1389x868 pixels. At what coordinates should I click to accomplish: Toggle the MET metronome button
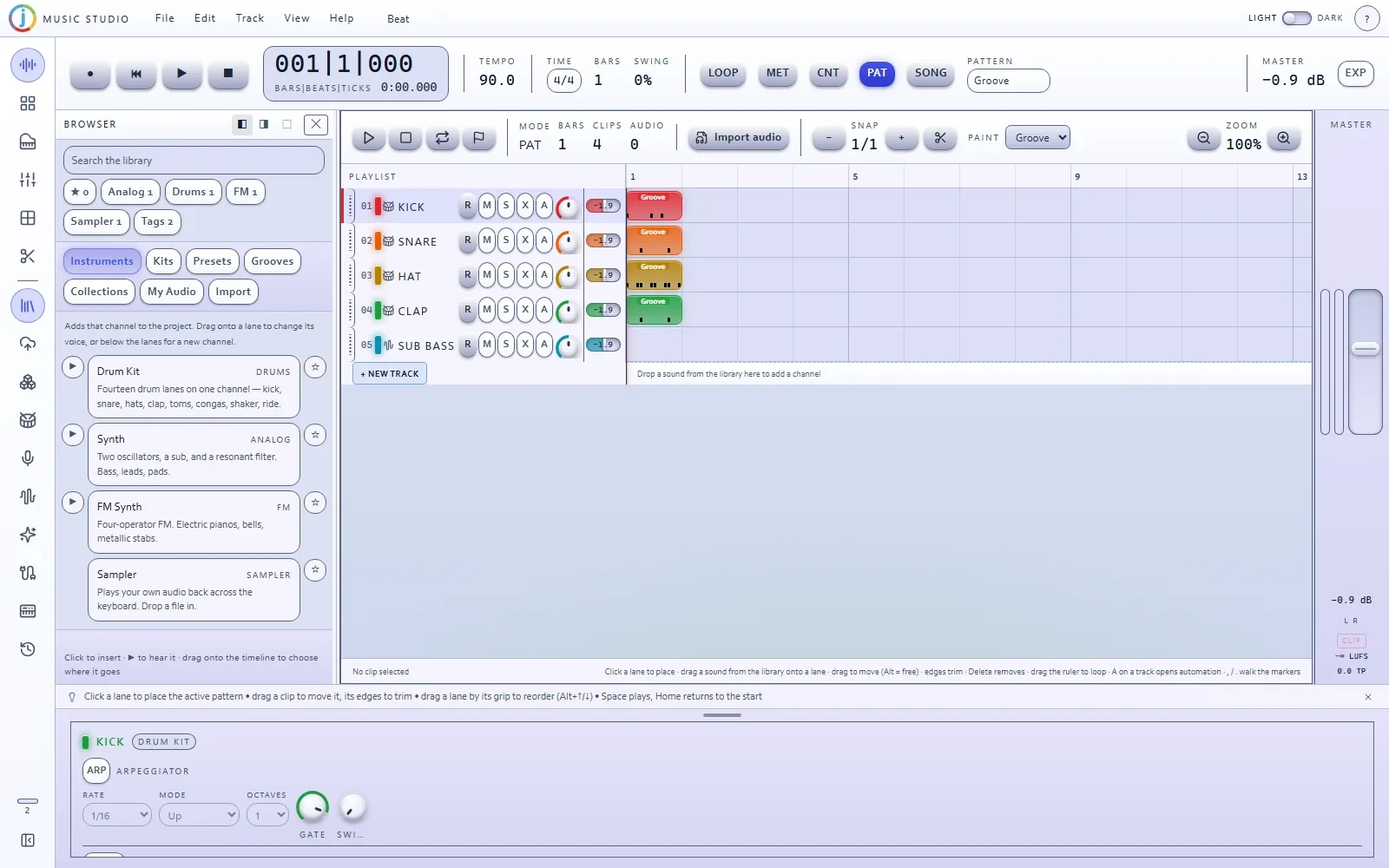click(x=778, y=74)
